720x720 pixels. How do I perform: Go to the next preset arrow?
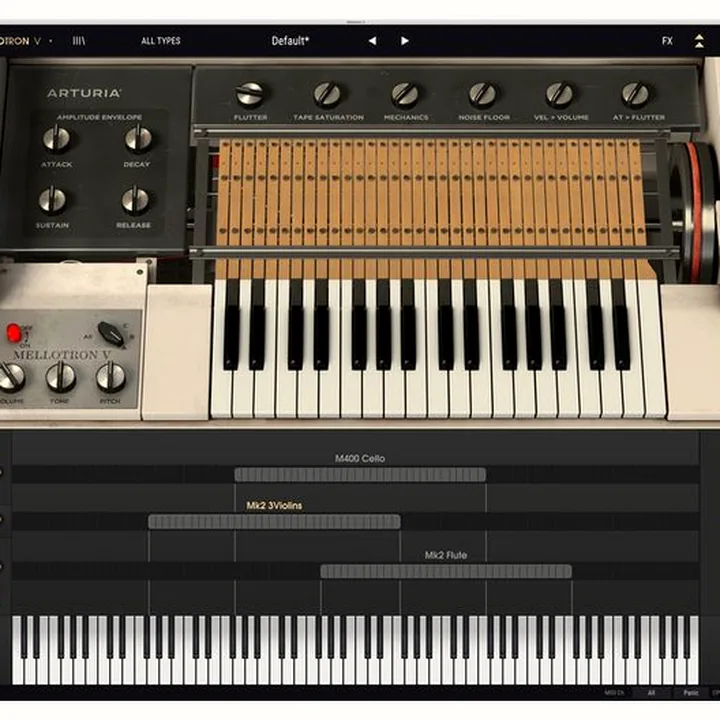click(x=405, y=41)
